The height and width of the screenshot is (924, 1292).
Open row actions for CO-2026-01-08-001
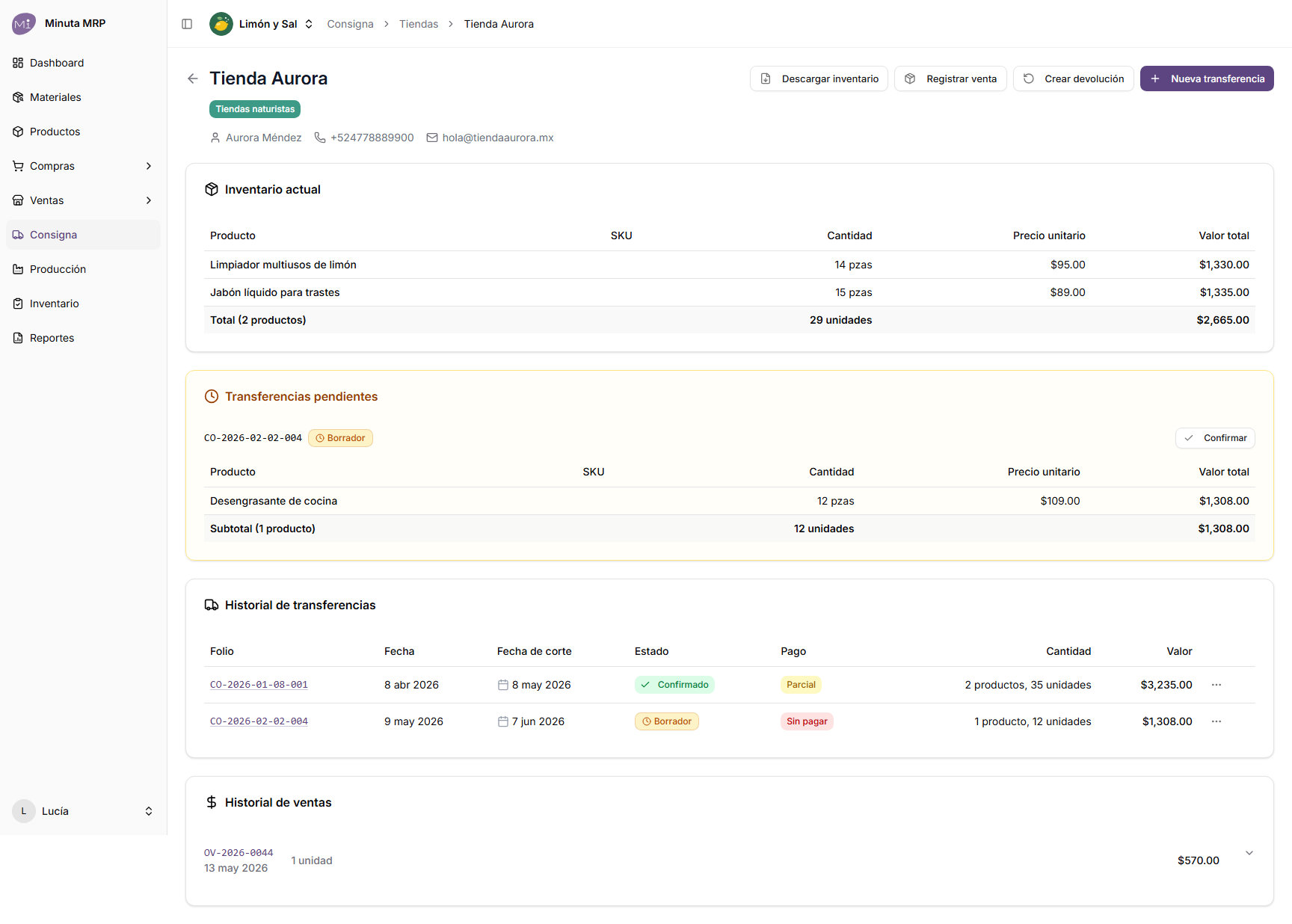point(1216,685)
